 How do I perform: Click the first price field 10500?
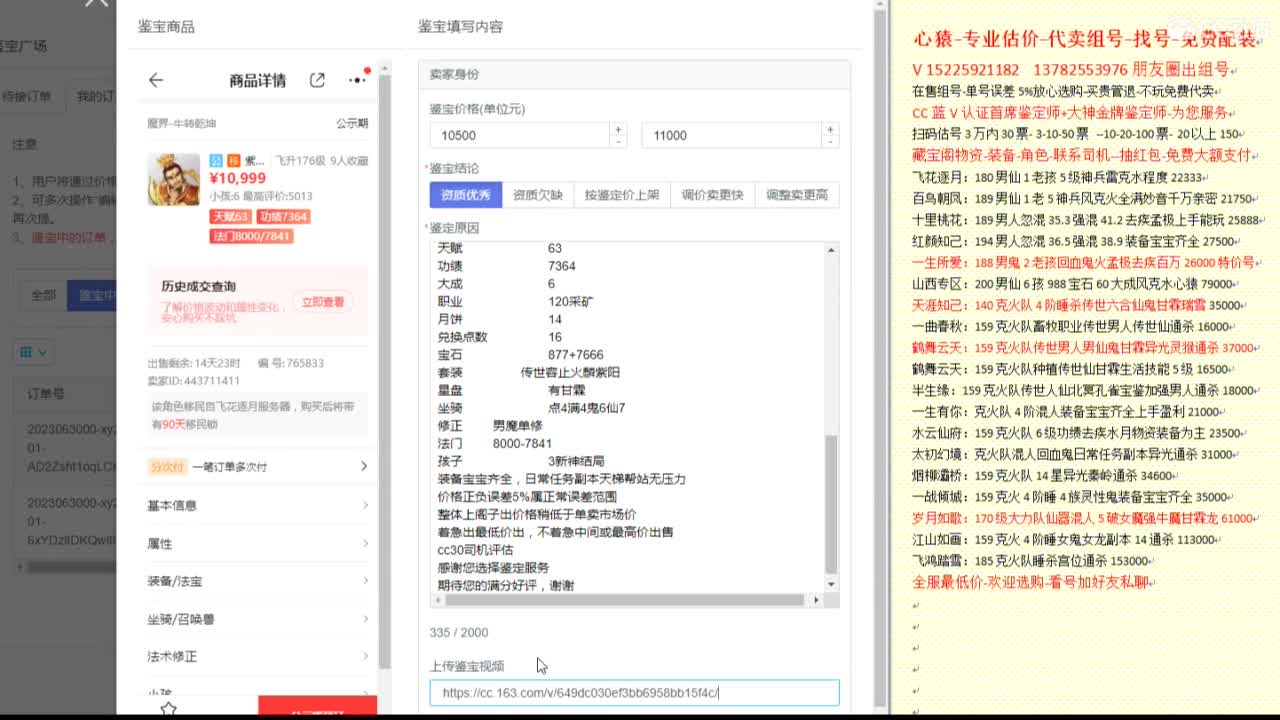tap(519, 135)
